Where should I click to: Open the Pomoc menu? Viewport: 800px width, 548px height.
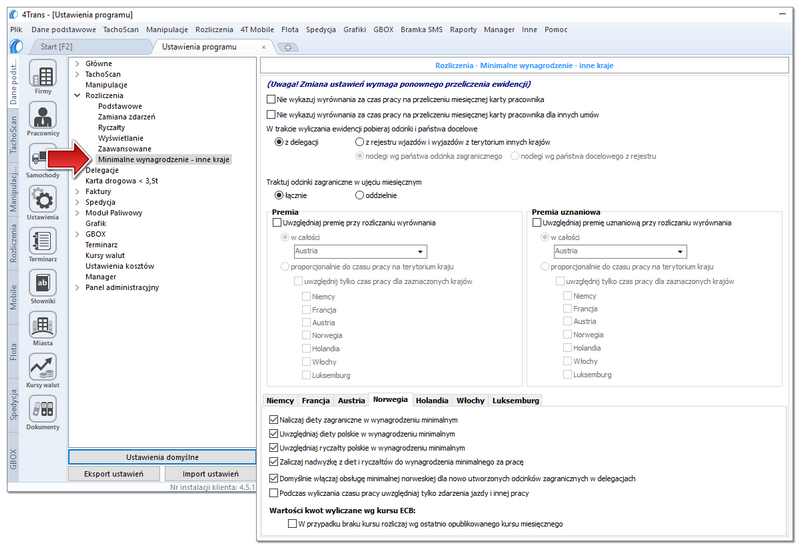click(556, 30)
